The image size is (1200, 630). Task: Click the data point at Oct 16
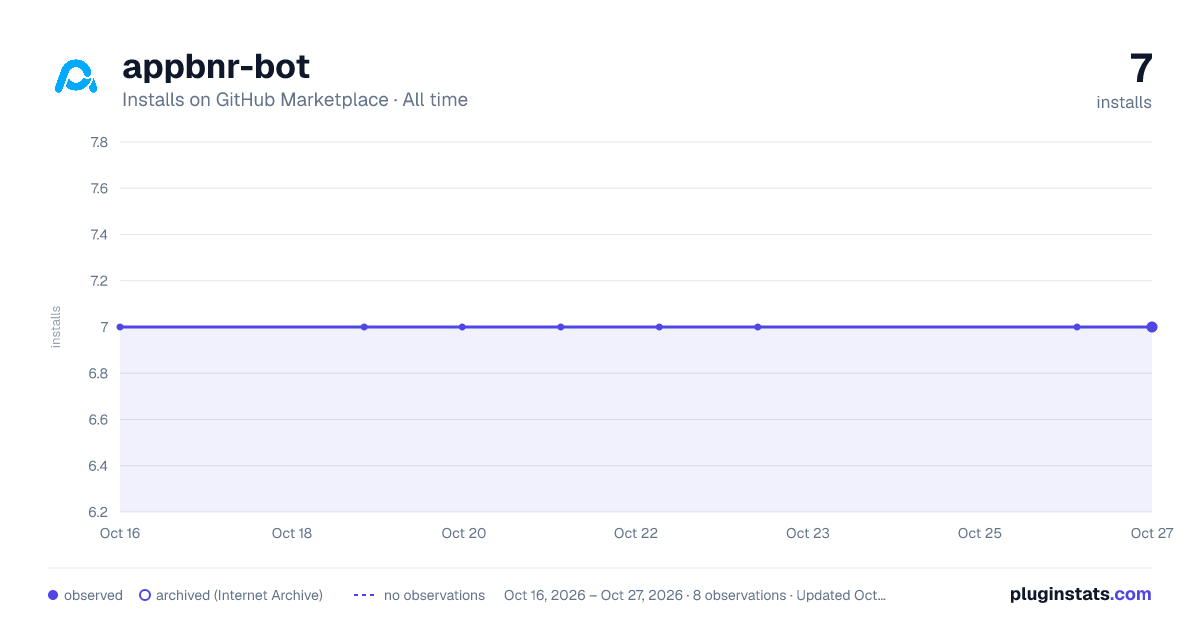pos(120,327)
